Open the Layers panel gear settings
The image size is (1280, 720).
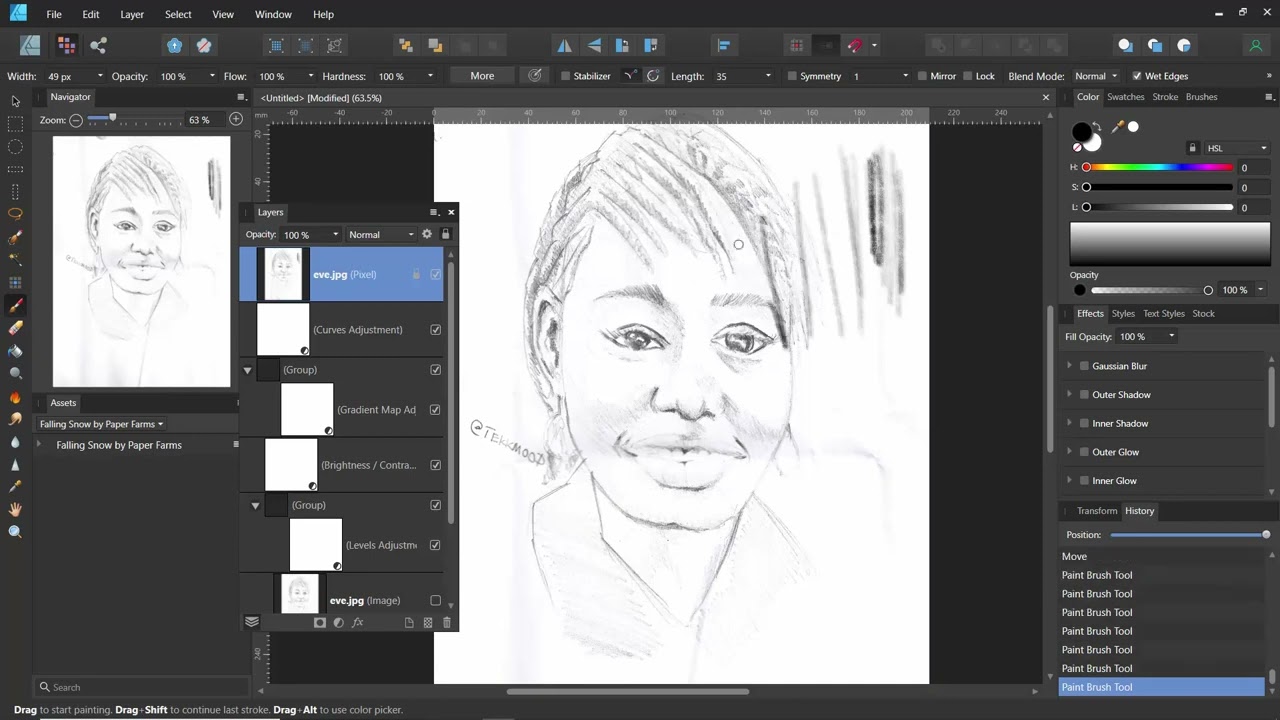click(427, 234)
